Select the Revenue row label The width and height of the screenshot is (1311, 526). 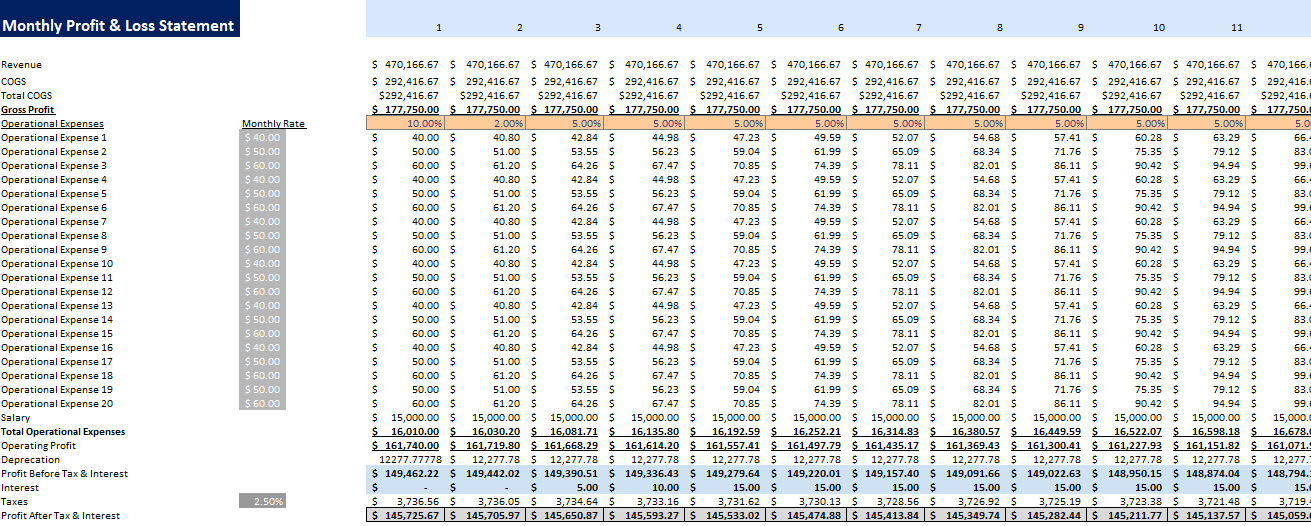(22, 65)
